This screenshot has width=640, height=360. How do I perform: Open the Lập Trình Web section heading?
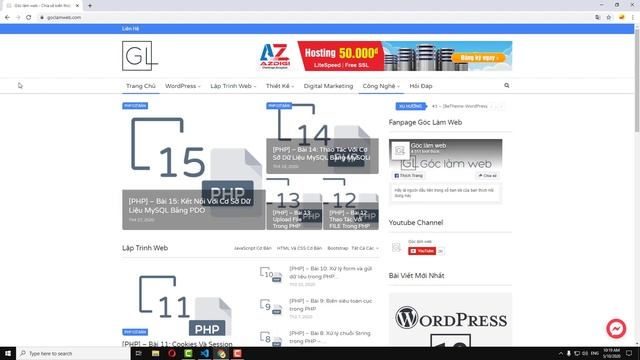[x=145, y=248]
